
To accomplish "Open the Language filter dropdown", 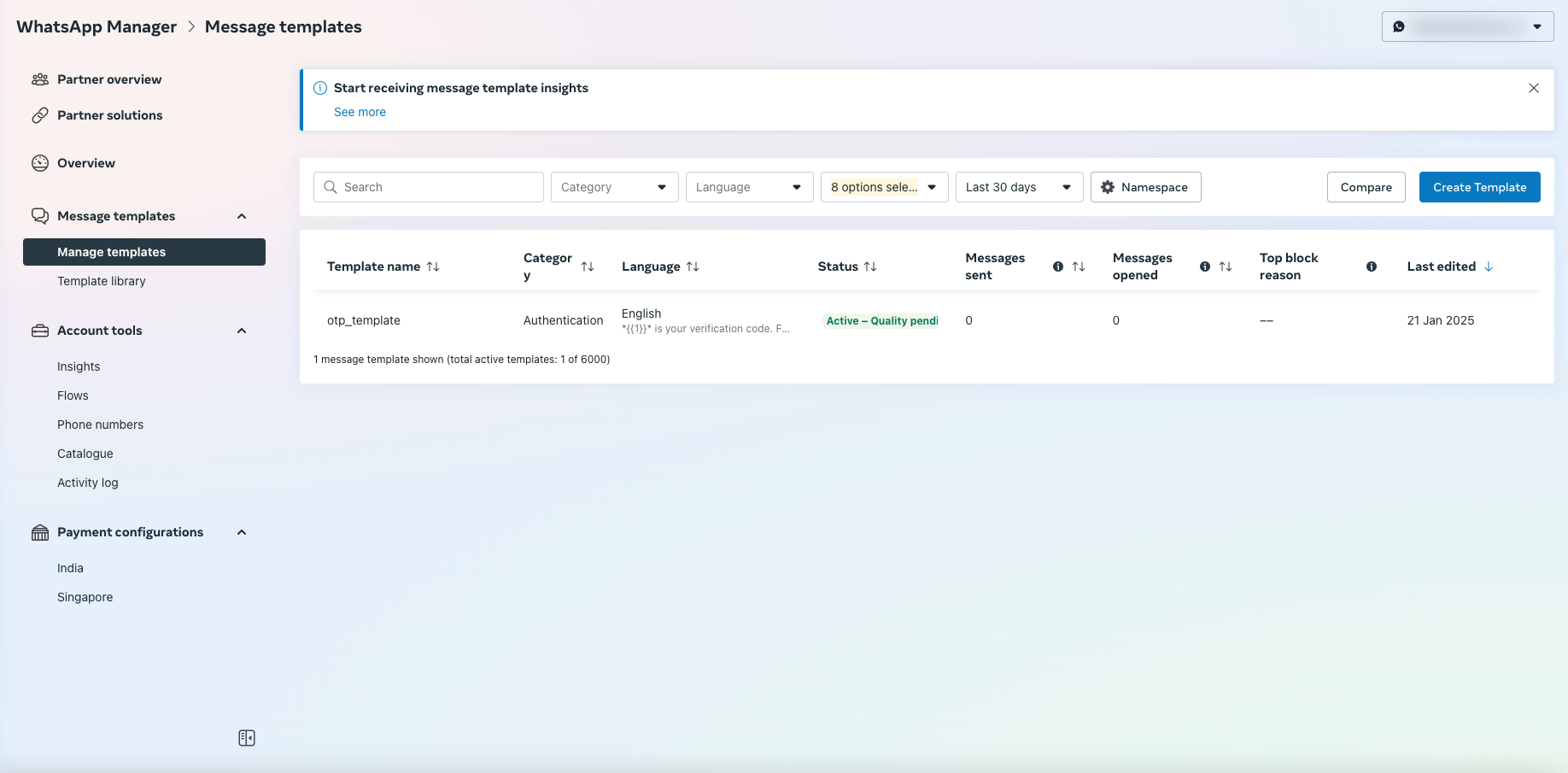I will coord(749,187).
